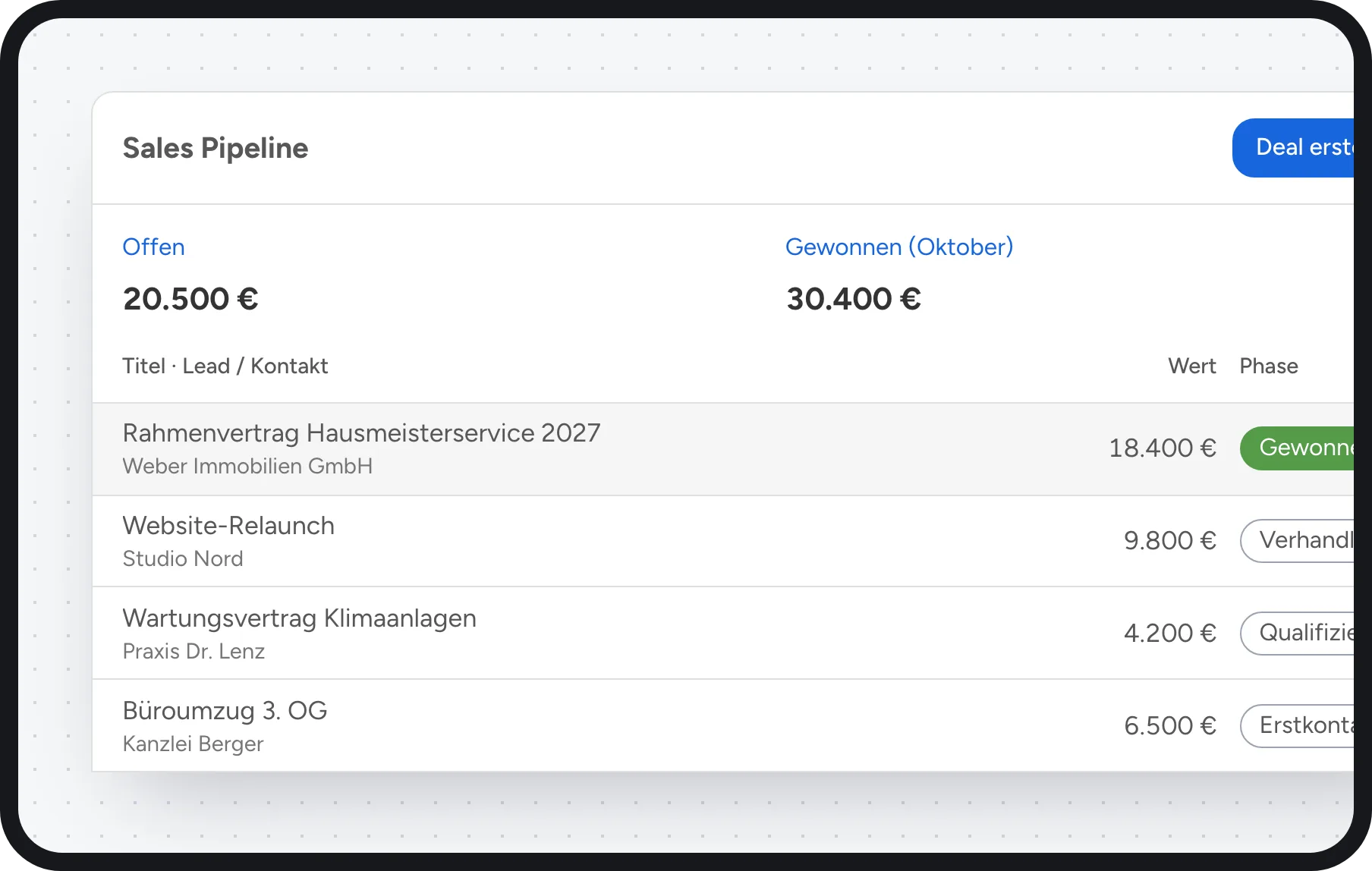Open deal Rahmenvertrag Hausmeisterservice 2027
The width and height of the screenshot is (1372, 871).
[x=362, y=433]
